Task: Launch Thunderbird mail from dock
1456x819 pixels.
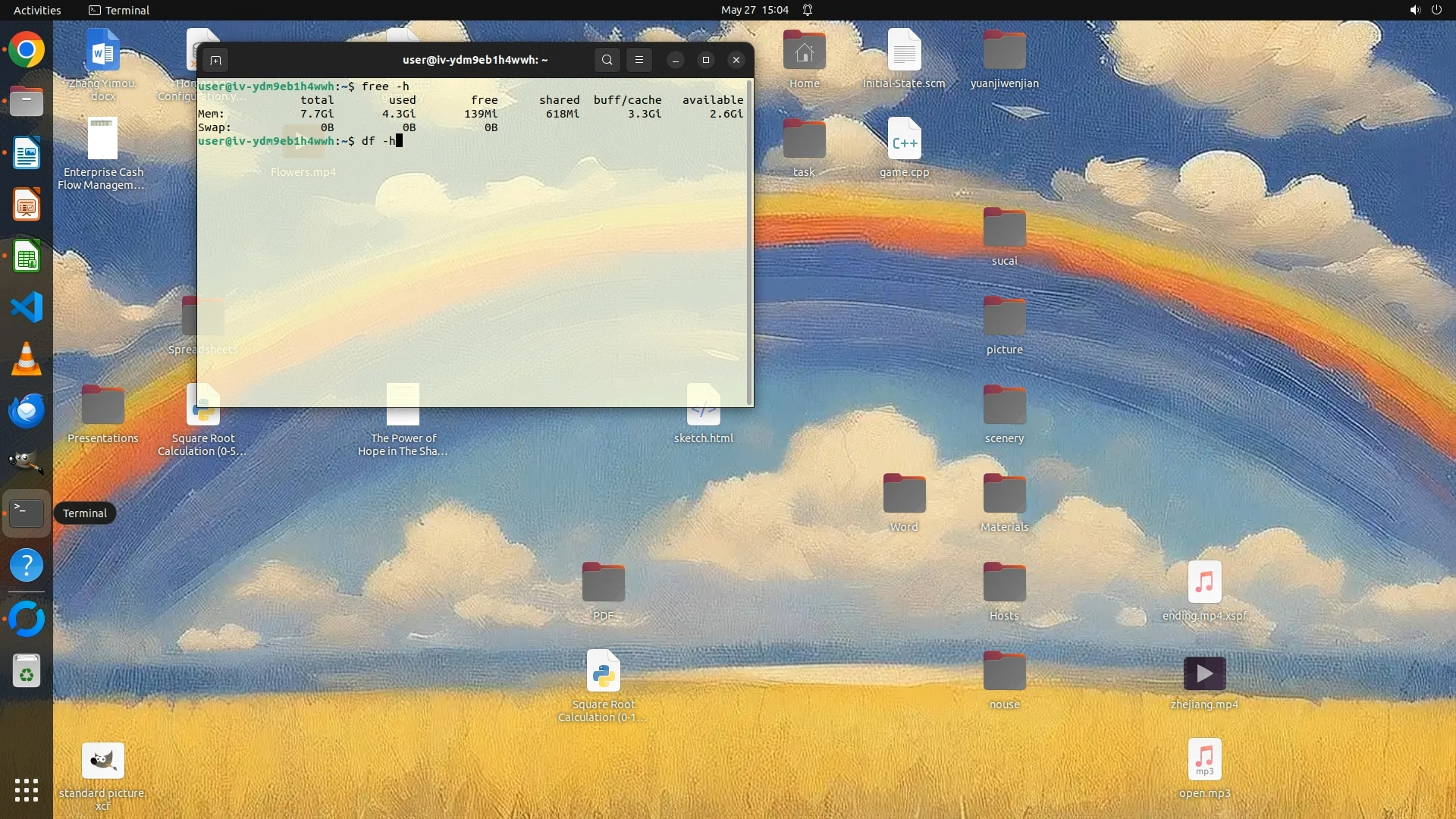Action: [27, 410]
